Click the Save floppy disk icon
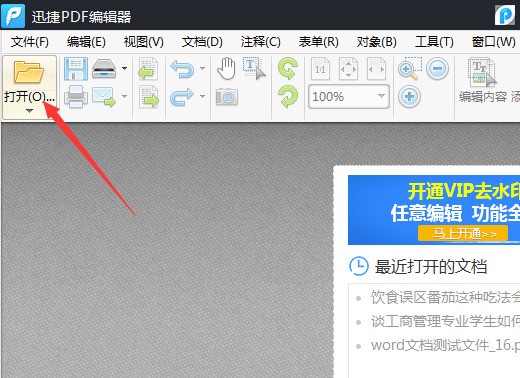 coord(76,69)
